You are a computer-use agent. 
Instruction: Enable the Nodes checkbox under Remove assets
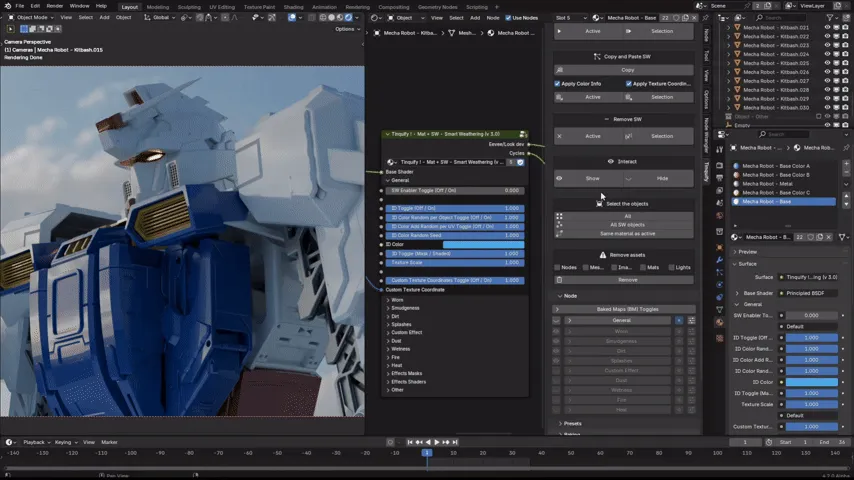pyautogui.click(x=557, y=268)
